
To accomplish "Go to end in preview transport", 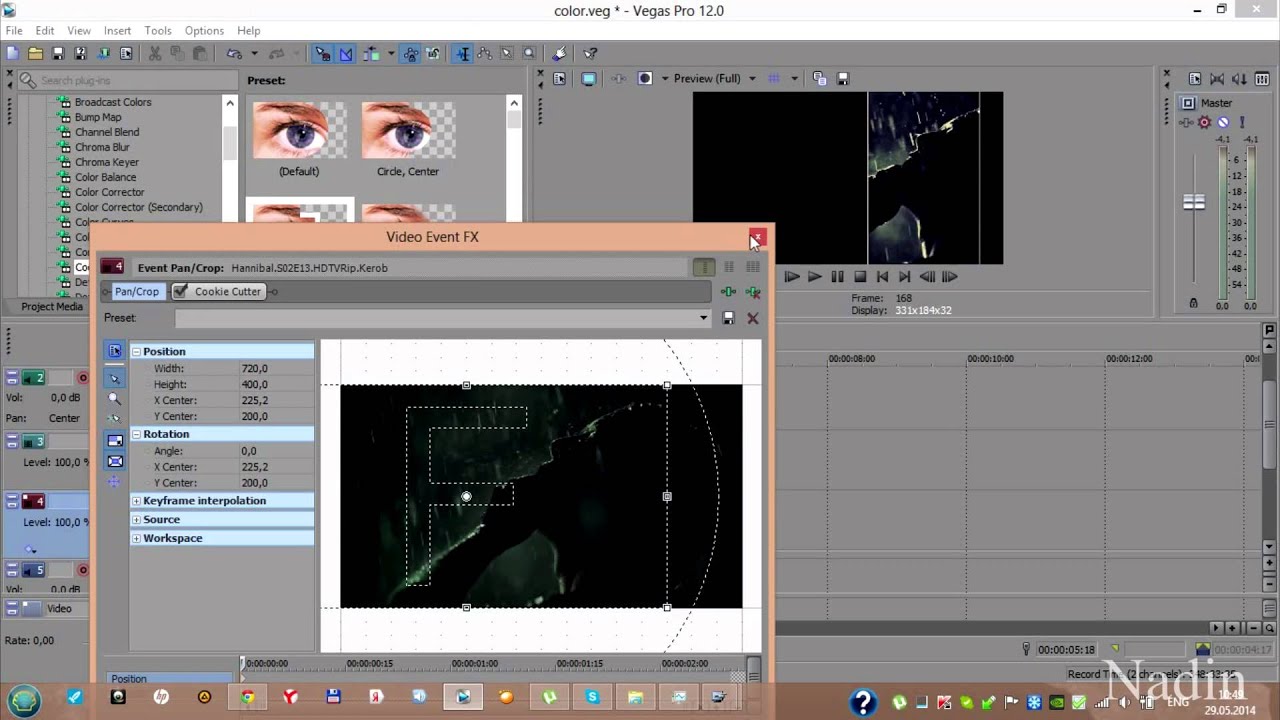I will 905,277.
